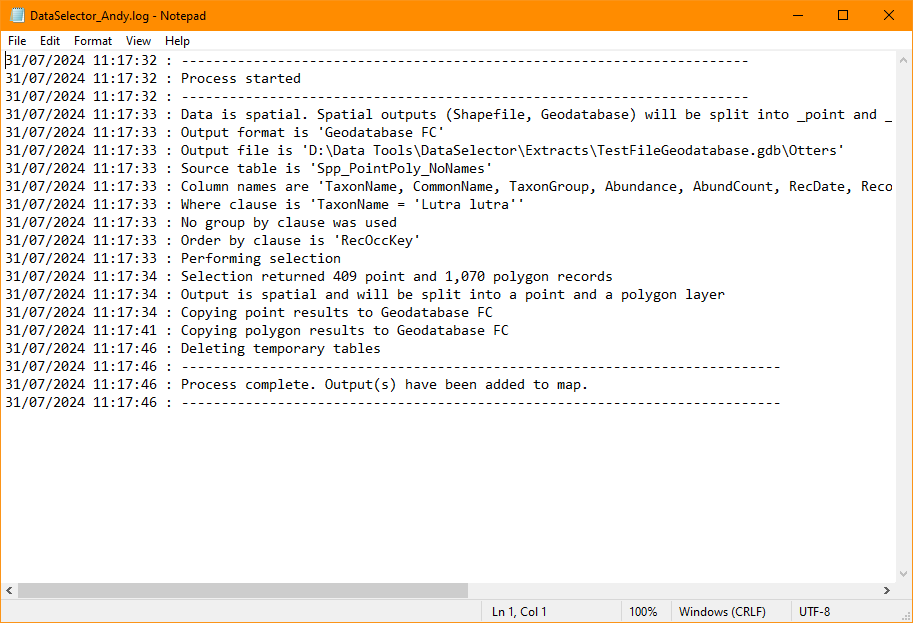Screen dimensions: 913x623
Task: Maximize the Notepad window
Action: pyautogui.click(x=843, y=15)
